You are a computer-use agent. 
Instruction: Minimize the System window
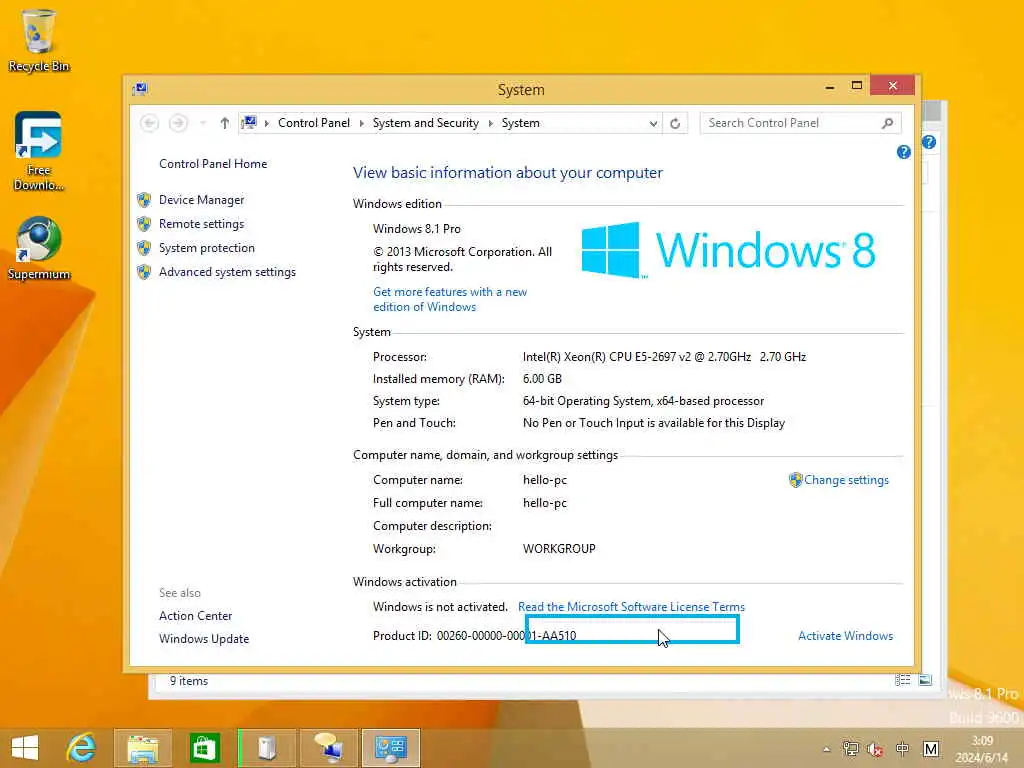click(829, 87)
